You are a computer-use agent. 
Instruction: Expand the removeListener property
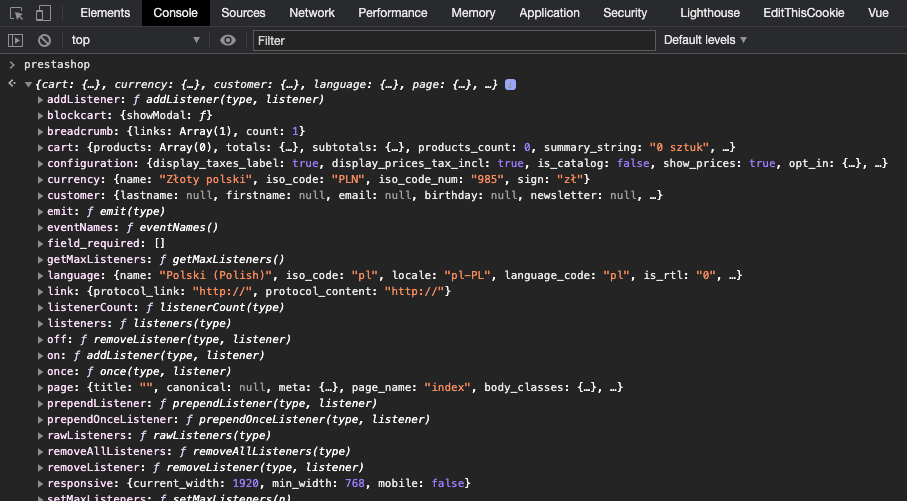pos(40,467)
